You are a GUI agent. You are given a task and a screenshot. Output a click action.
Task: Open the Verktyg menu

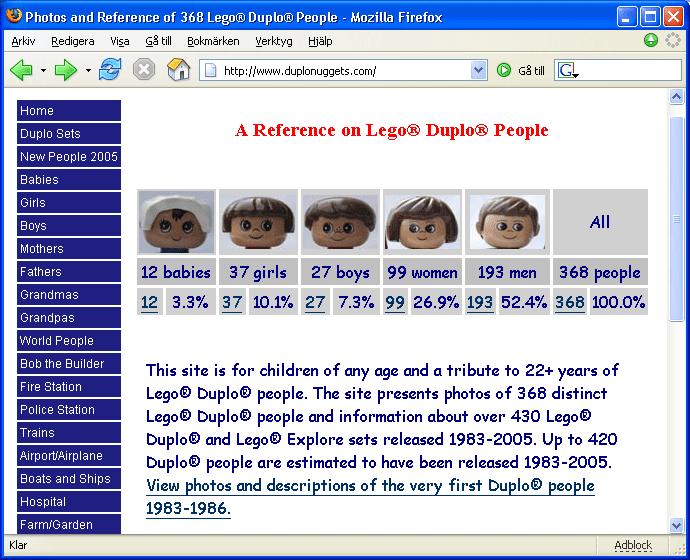click(274, 41)
